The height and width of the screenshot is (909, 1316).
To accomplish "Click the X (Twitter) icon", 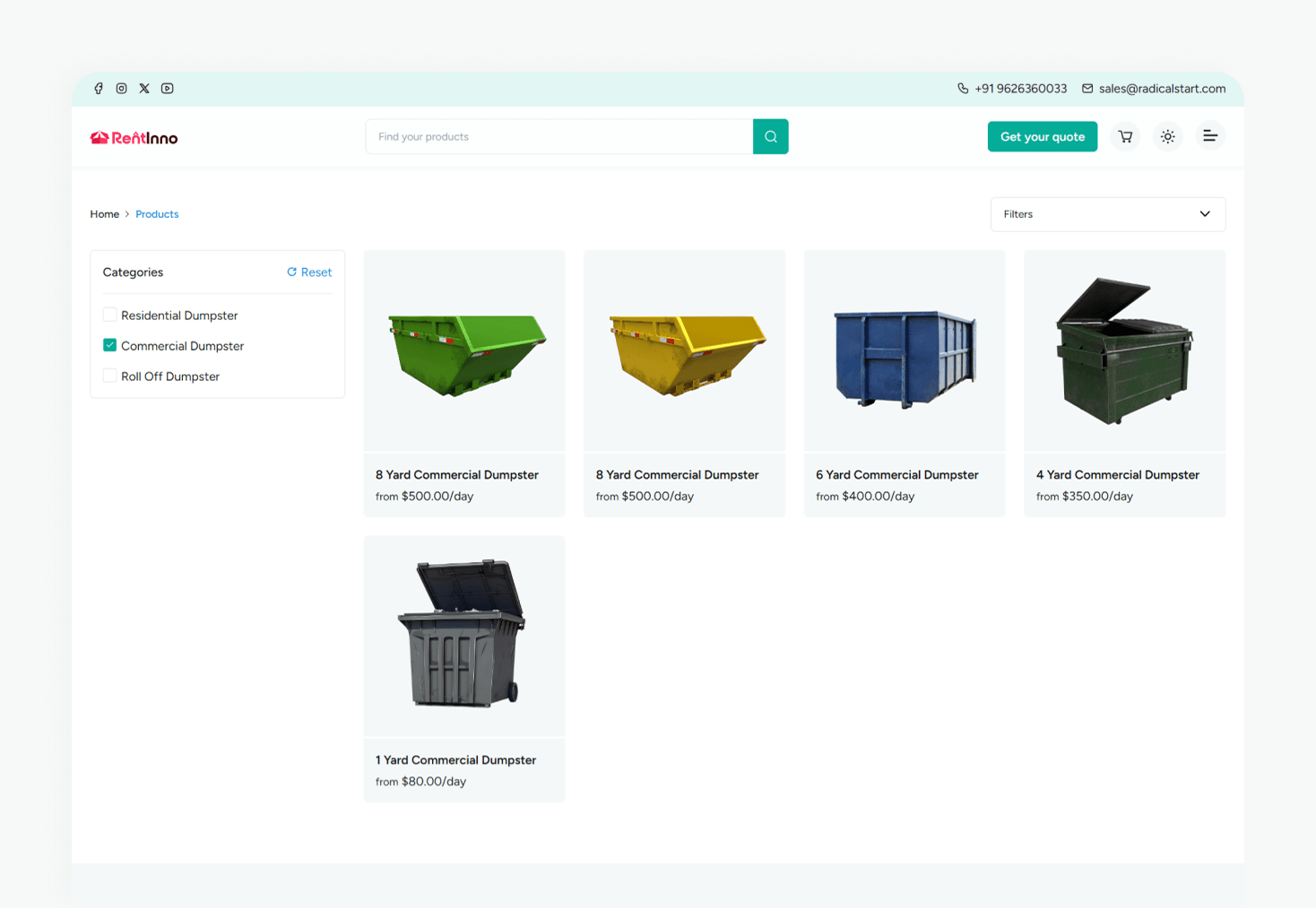I will click(x=144, y=88).
